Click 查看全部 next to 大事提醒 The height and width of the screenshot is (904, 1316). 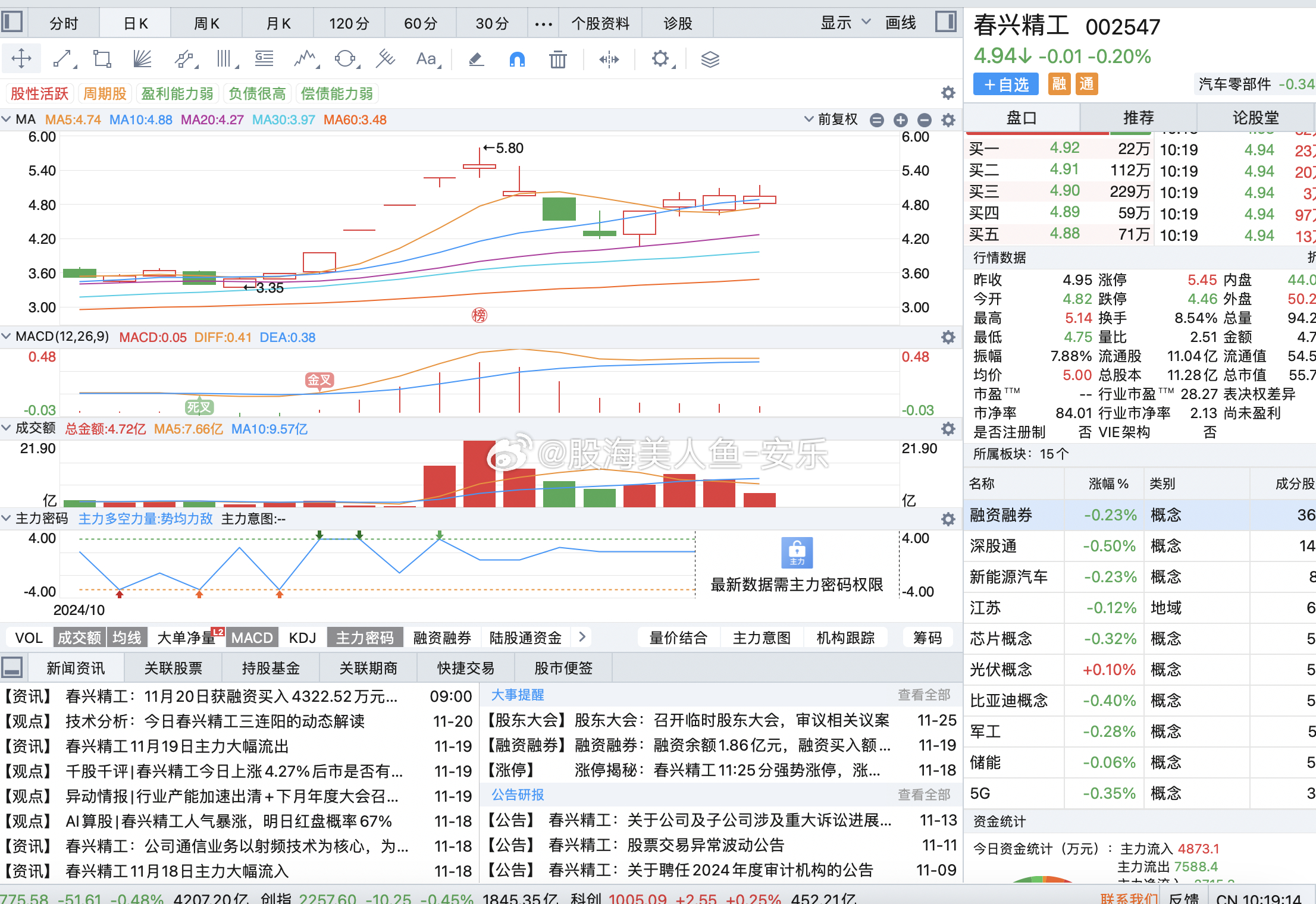click(x=924, y=695)
